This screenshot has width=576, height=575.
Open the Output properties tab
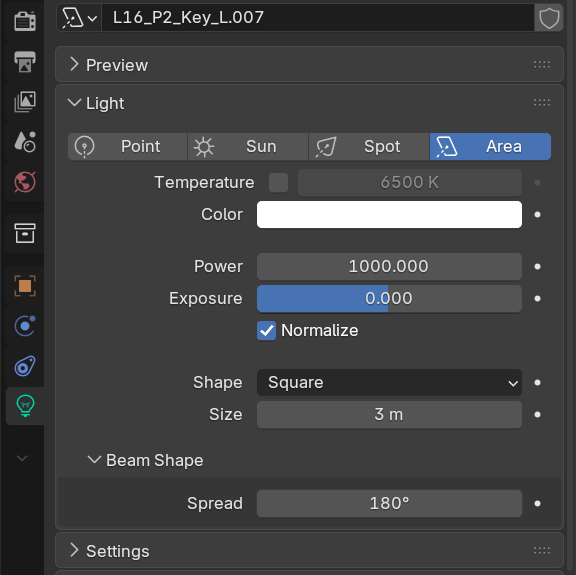25,61
